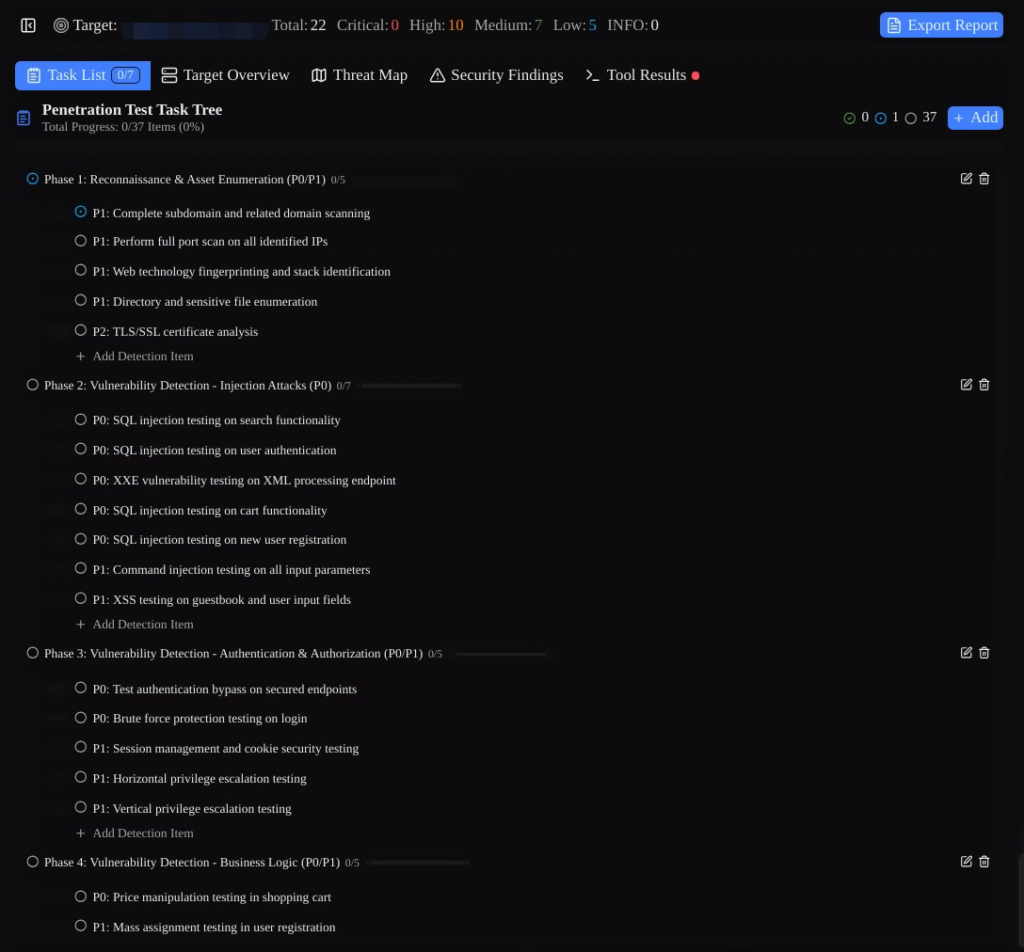Click the Phase 3 progress bar
This screenshot has width=1024, height=952.
500,654
